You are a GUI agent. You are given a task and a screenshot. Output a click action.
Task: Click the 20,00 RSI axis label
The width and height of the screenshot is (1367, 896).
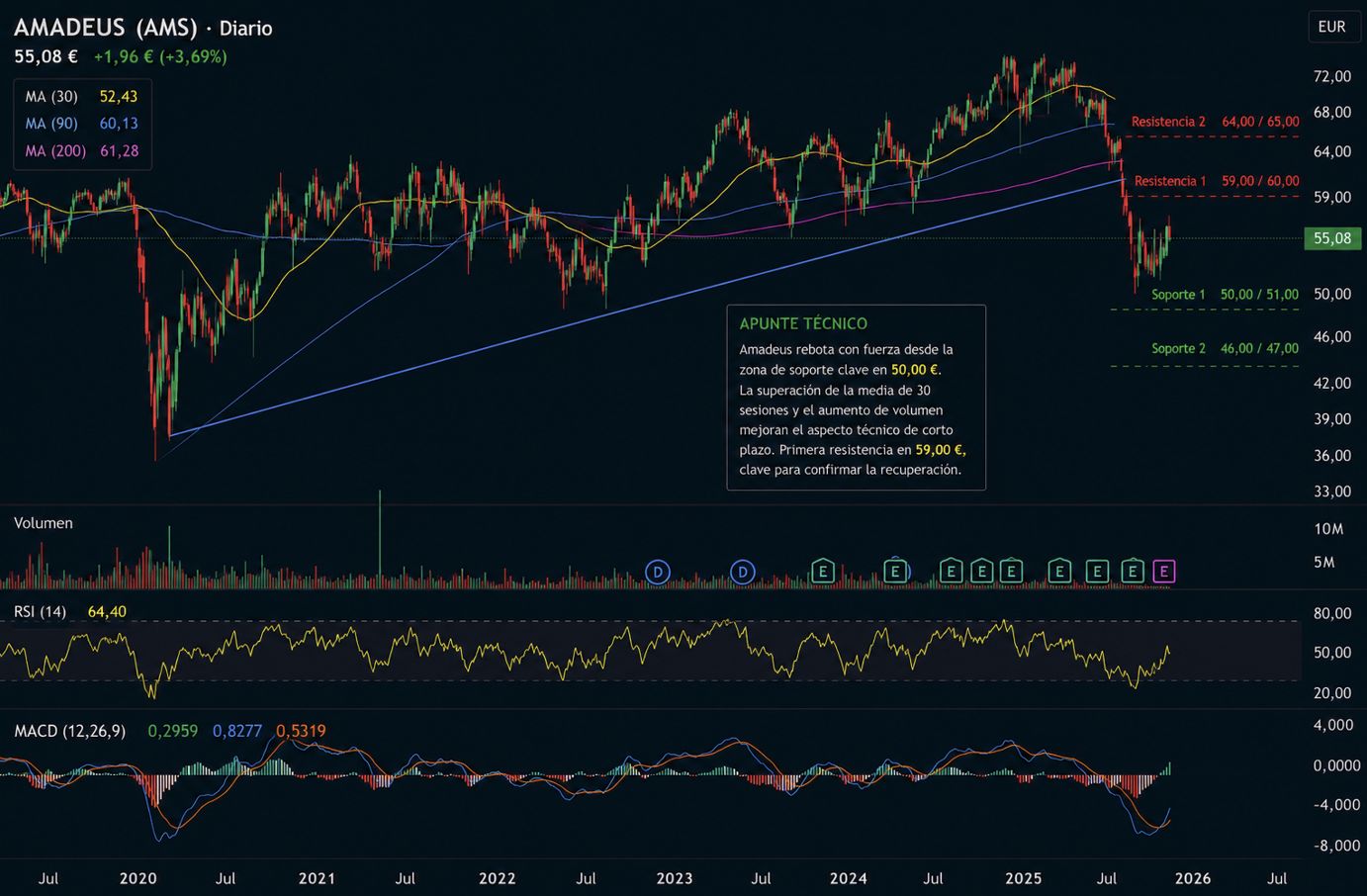[1332, 693]
